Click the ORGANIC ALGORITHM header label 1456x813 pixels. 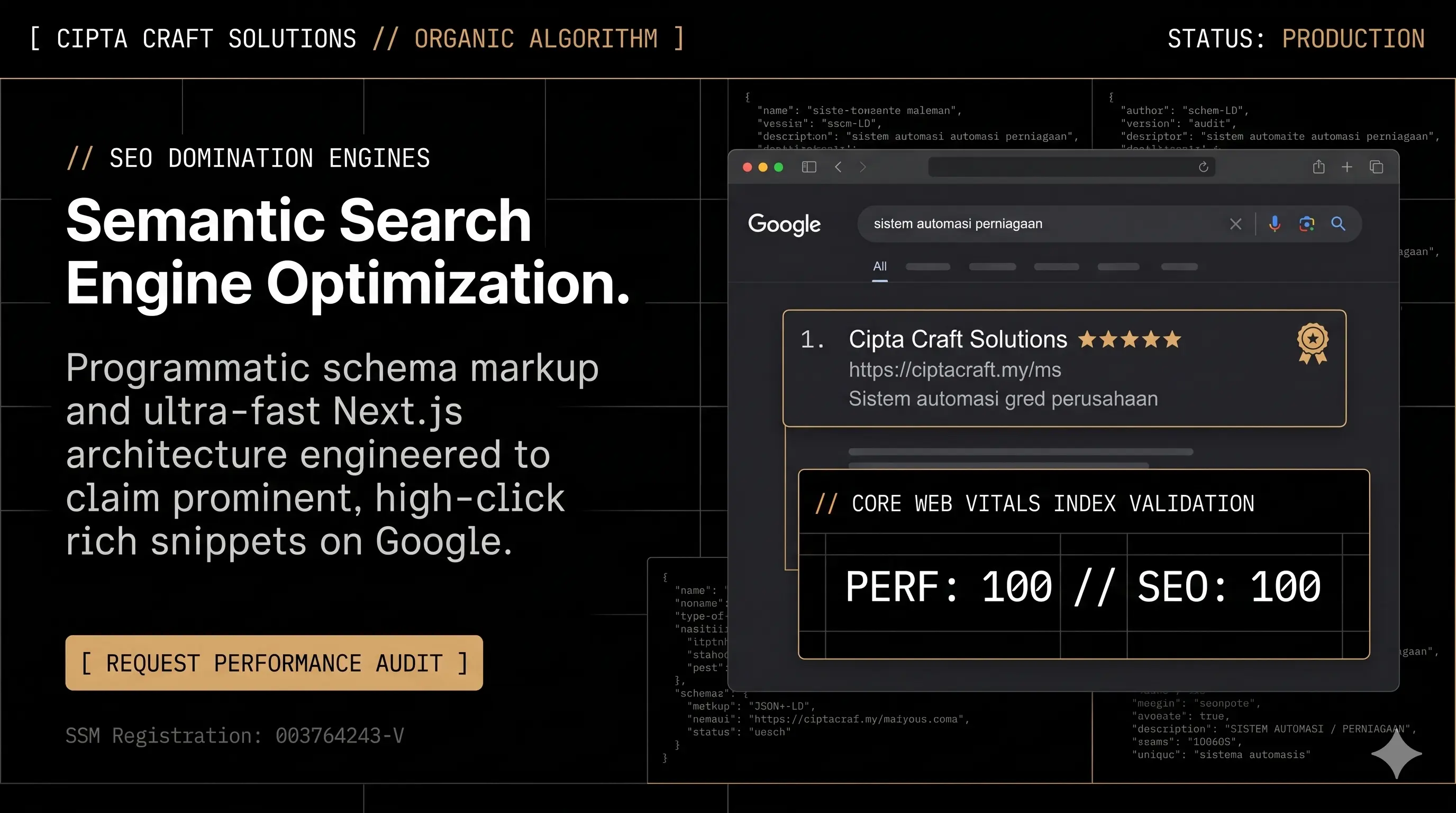(536, 39)
